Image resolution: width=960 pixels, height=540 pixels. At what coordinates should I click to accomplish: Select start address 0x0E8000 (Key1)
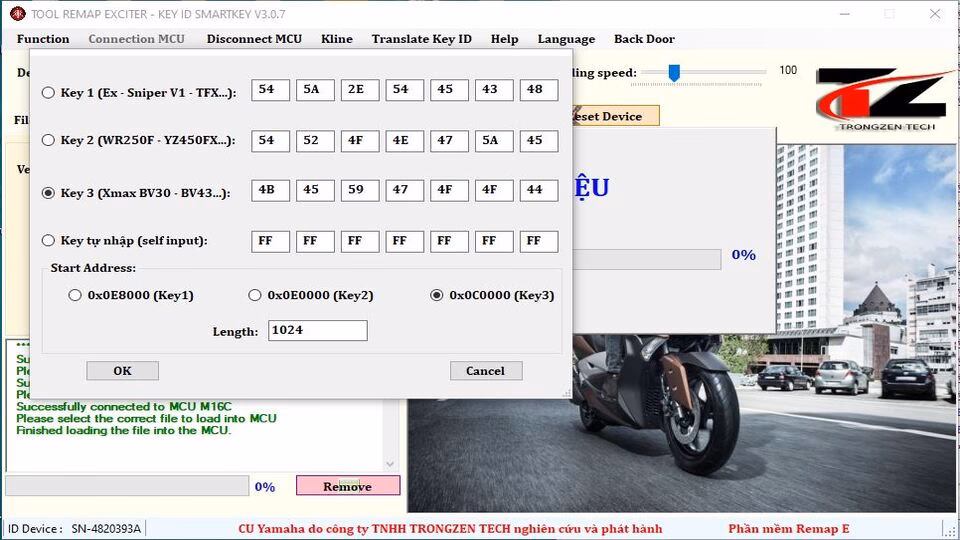(75, 295)
